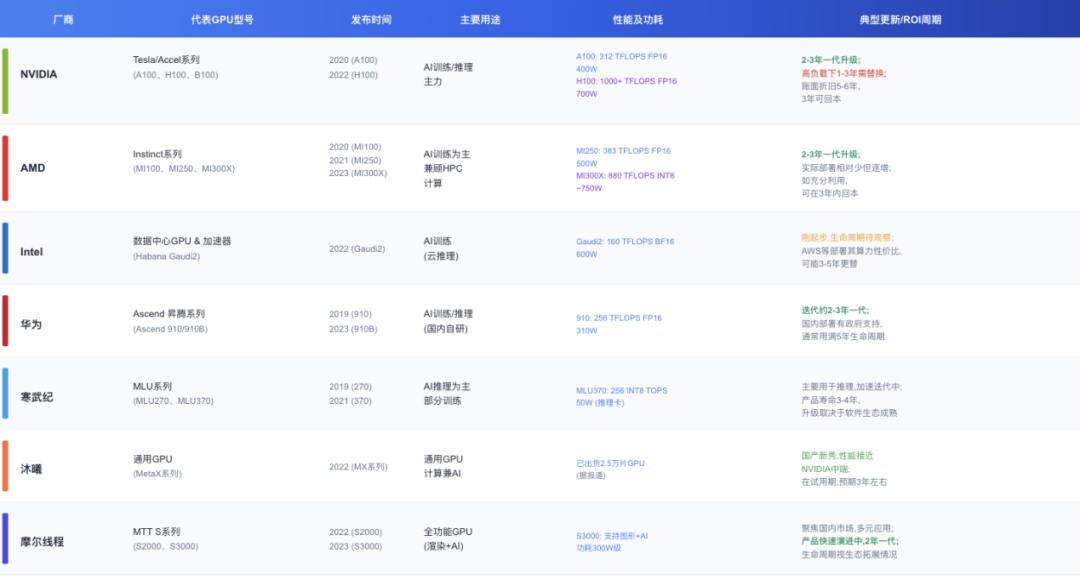This screenshot has height=586, width=1080.
Task: Click the NVIDIA vendor name
Action: coord(39,74)
